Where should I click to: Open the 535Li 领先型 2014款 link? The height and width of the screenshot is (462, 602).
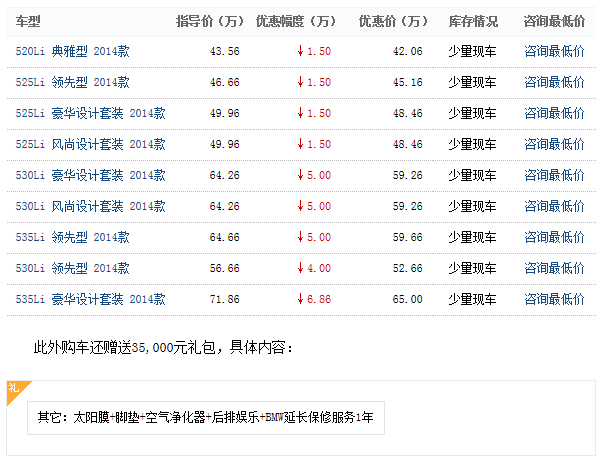tap(72, 237)
